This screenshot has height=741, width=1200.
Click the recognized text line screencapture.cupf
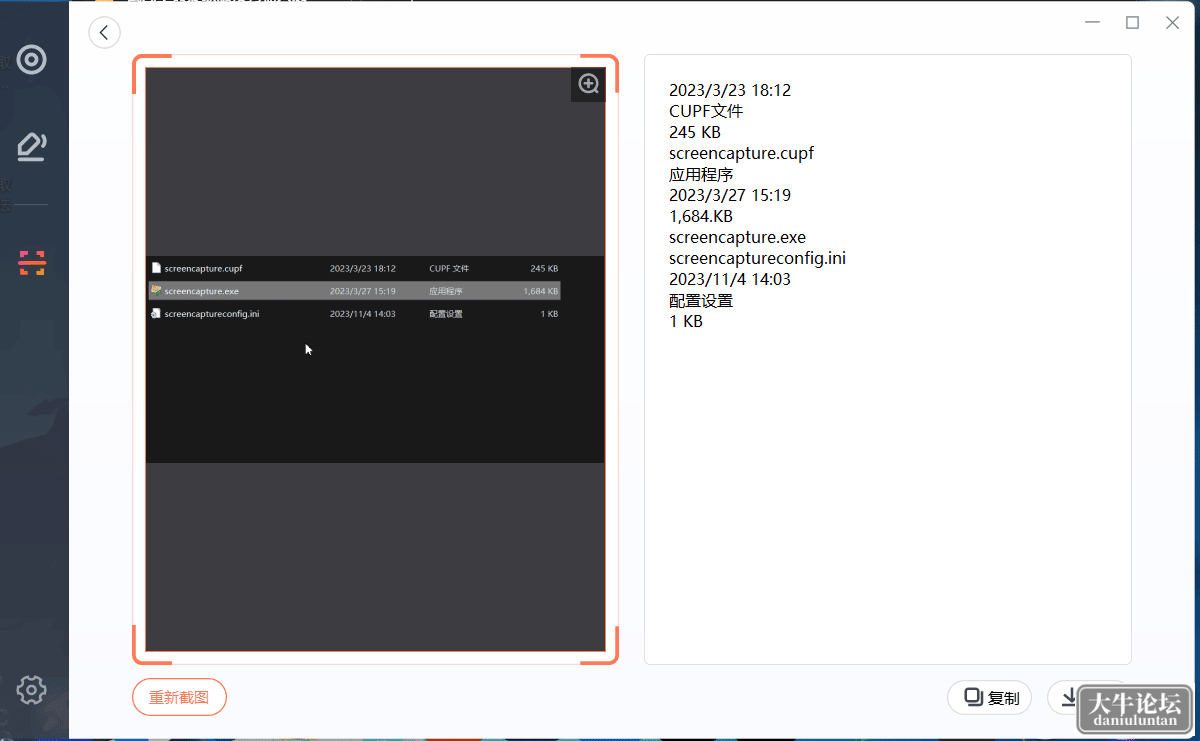coord(741,153)
